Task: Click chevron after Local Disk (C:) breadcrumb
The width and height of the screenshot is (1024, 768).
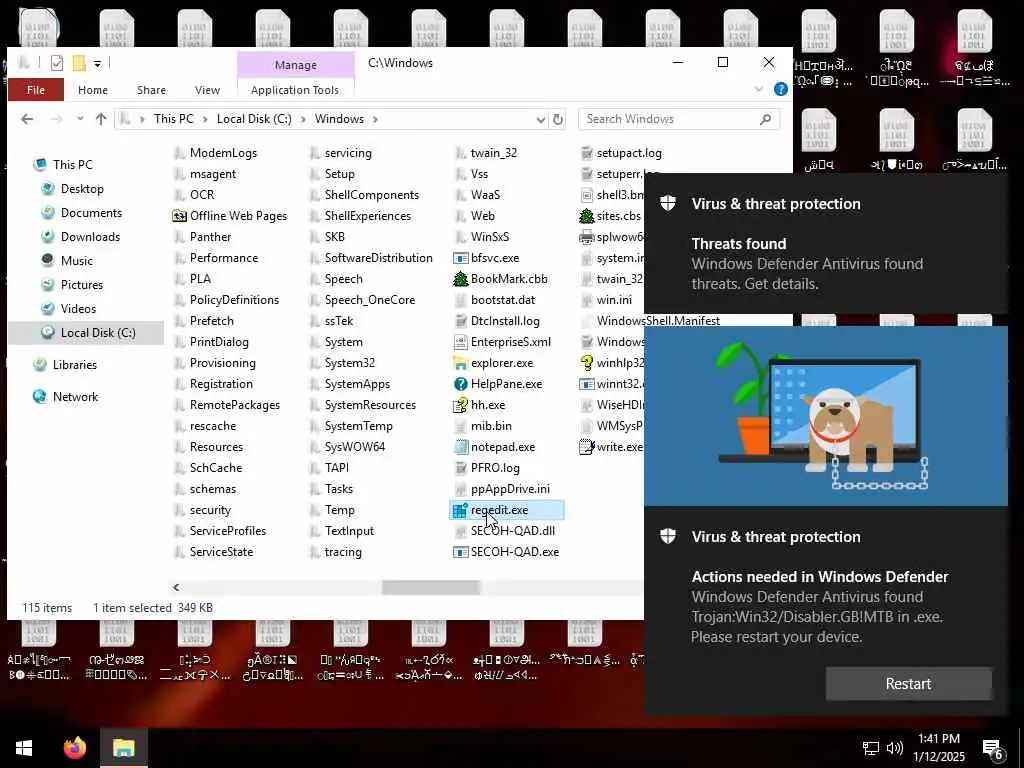Action: (303, 119)
